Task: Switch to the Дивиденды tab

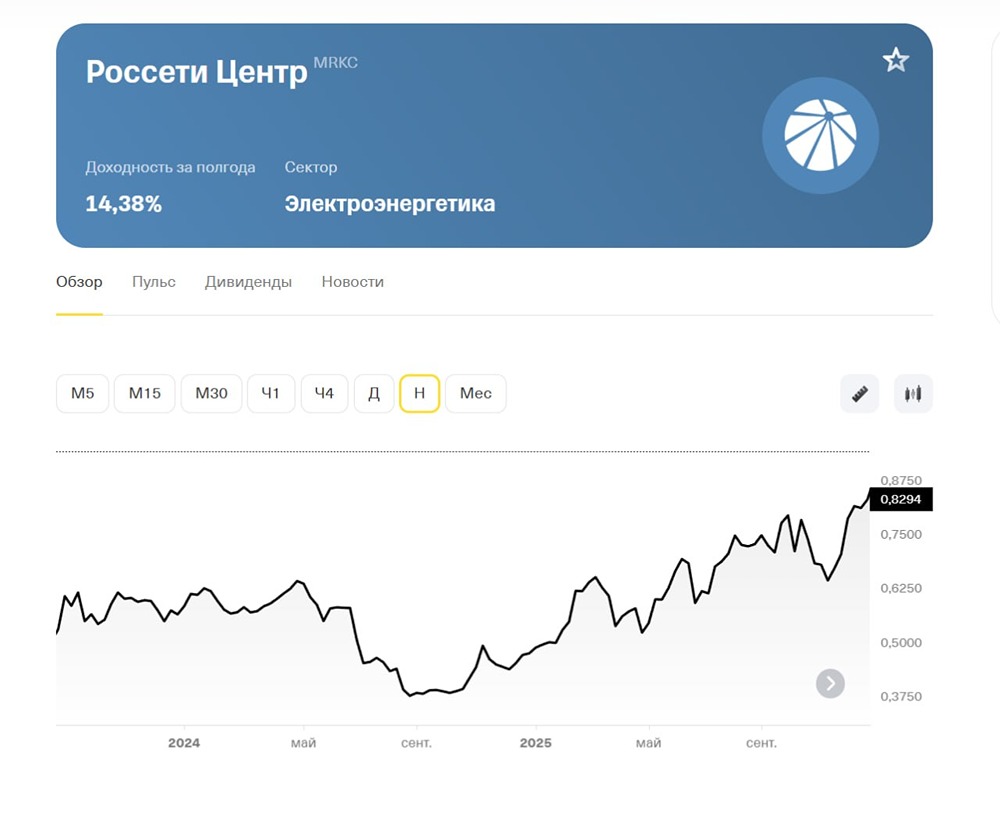Action: (247, 282)
